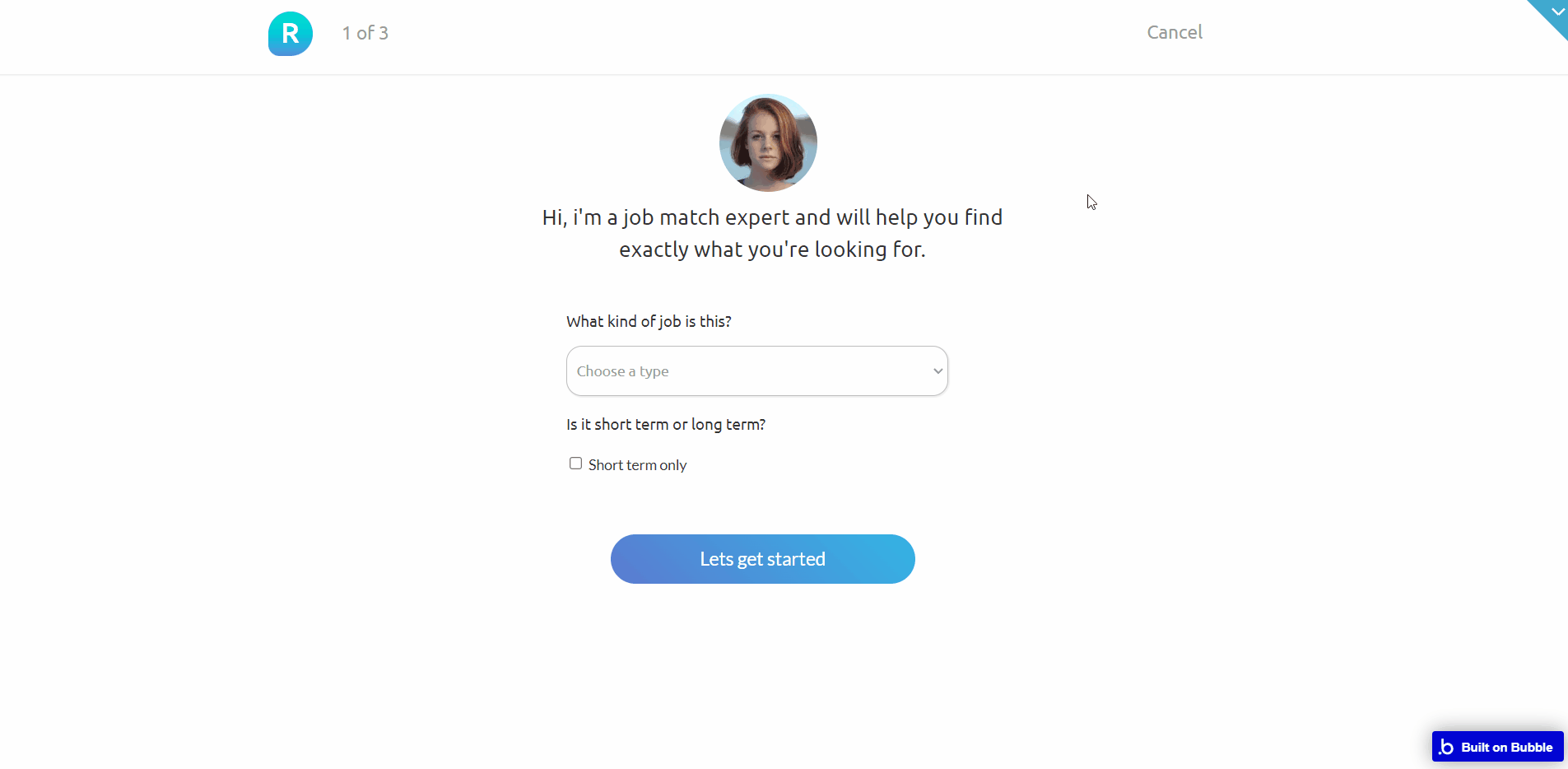Image resolution: width=1568 pixels, height=769 pixels.
Task: Click the number 3 in step counter
Action: point(383,33)
